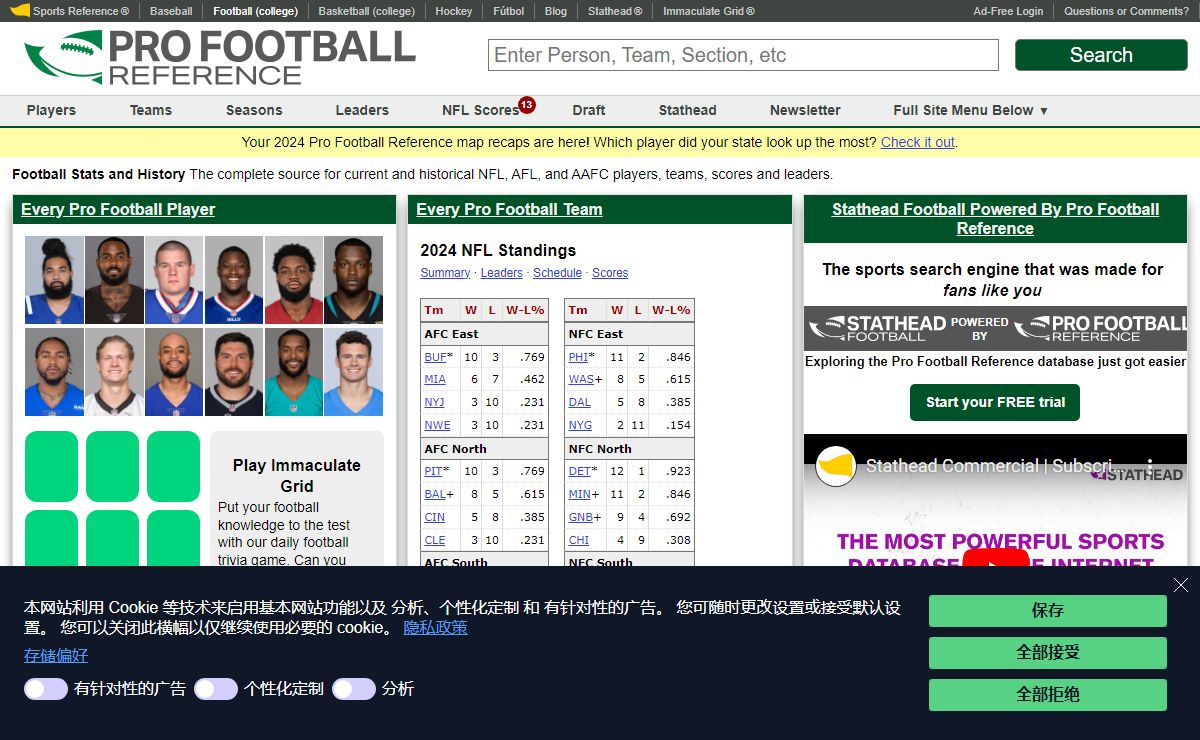This screenshot has height=740, width=1200.
Task: Open the CHI team link
Action: (578, 540)
